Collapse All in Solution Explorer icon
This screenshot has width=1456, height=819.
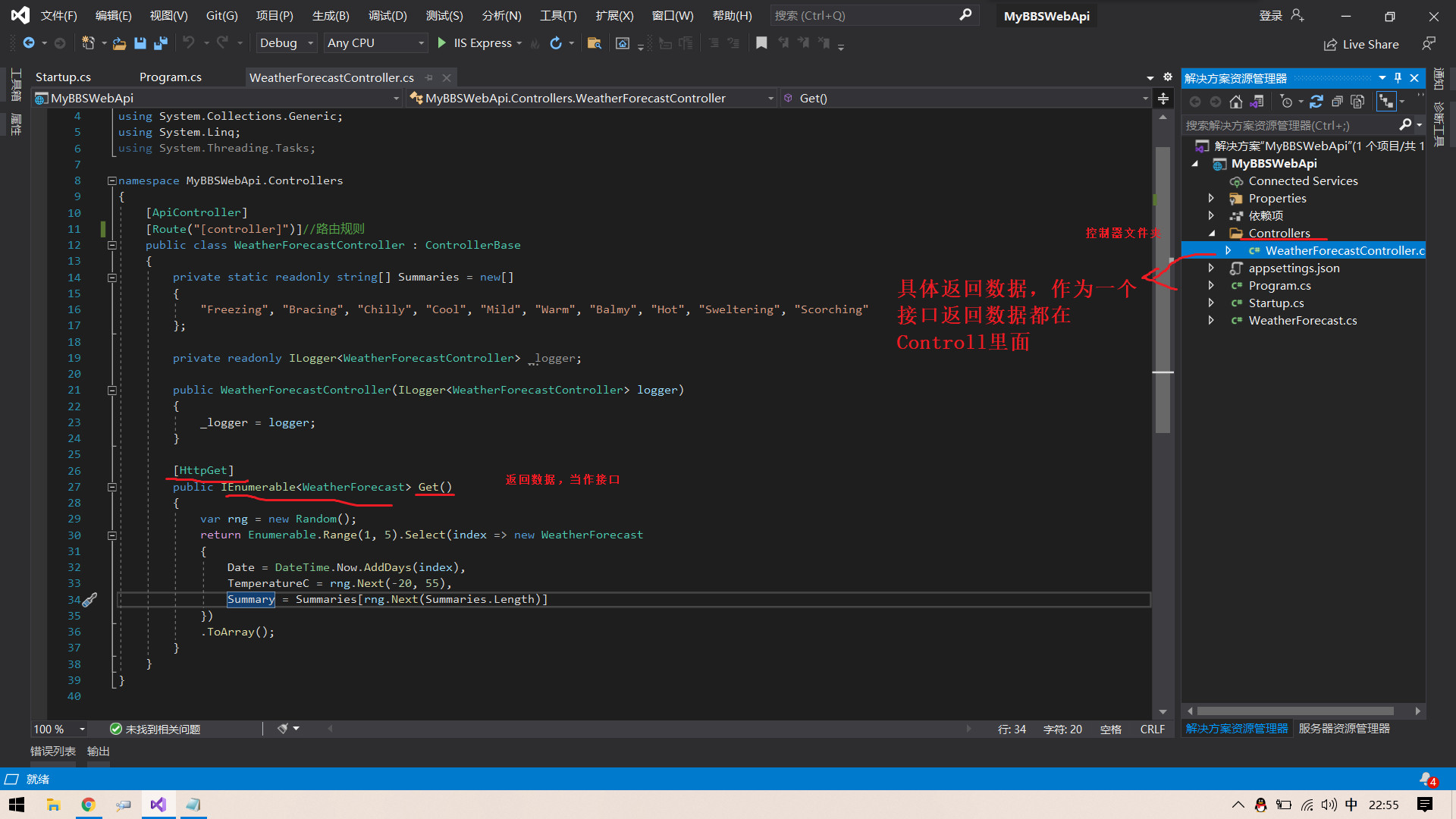[1337, 102]
